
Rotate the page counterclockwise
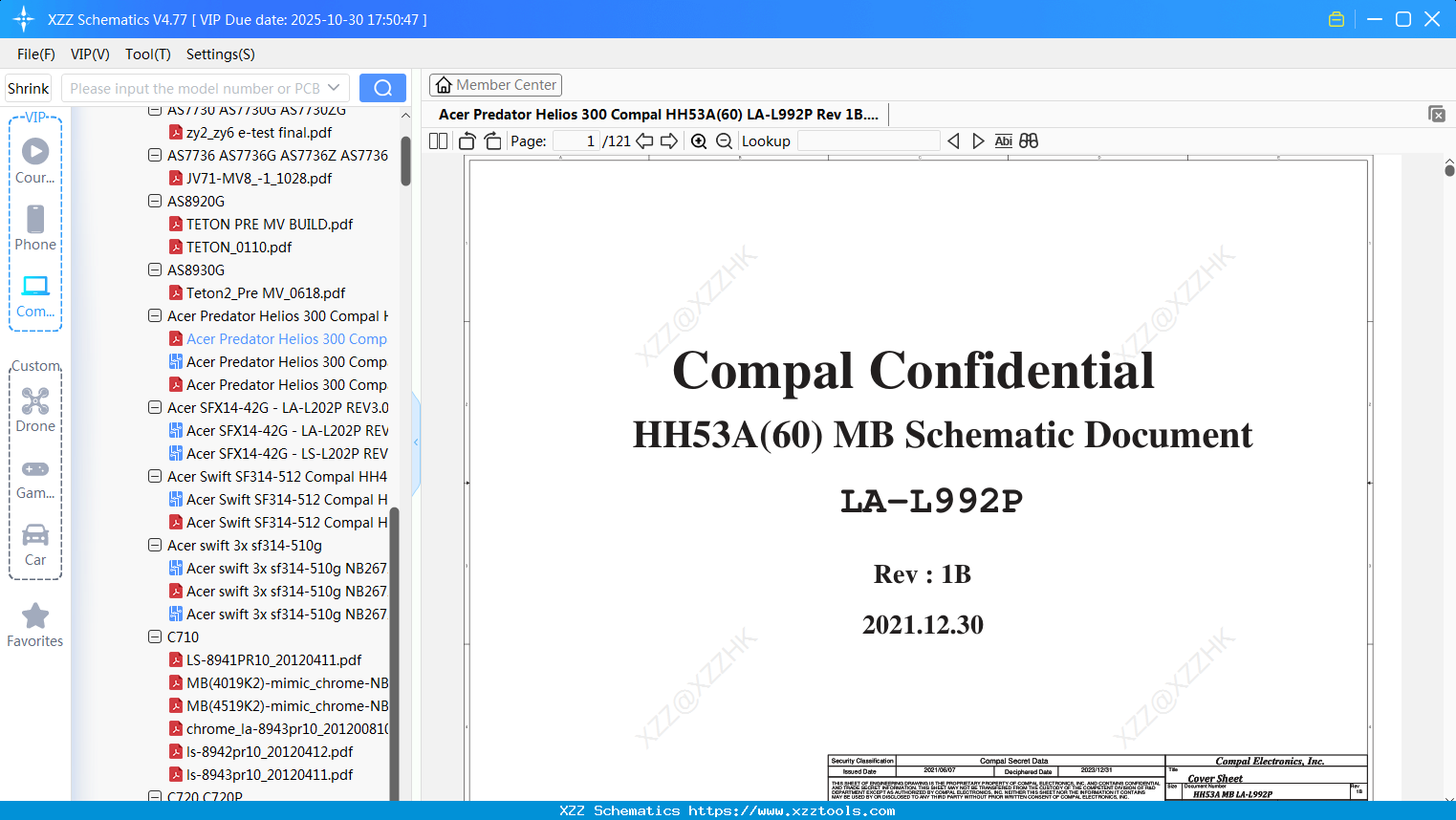pyautogui.click(x=467, y=141)
